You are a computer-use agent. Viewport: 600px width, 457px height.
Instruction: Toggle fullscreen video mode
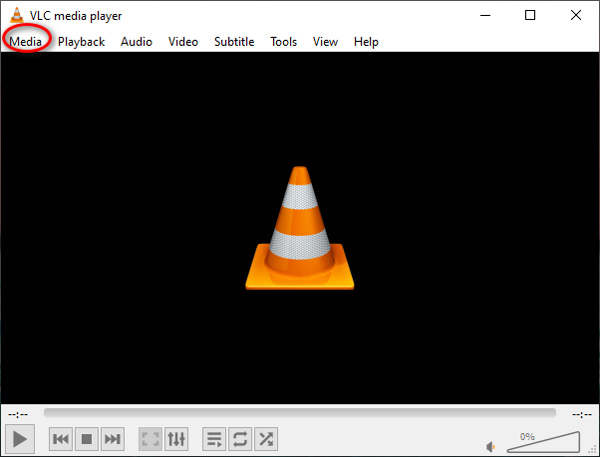pos(150,439)
